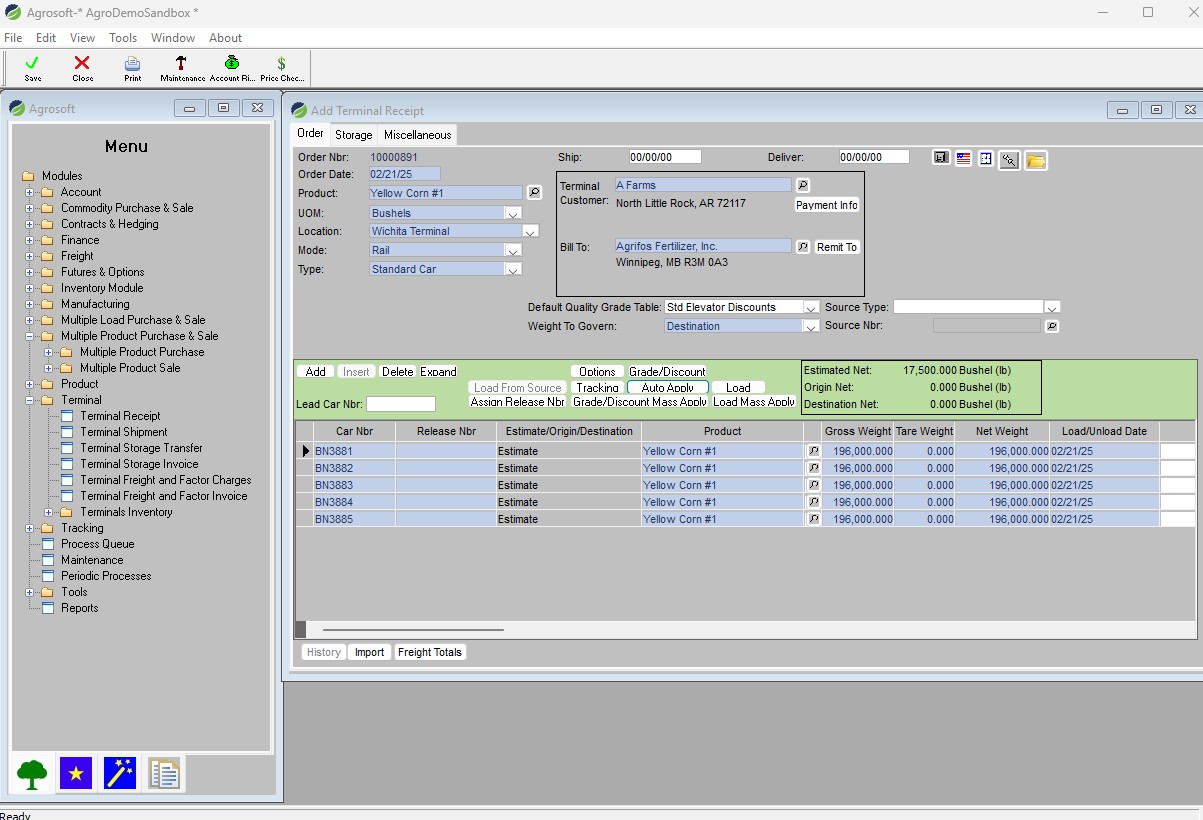Expand the Multiple Product Purchase node
1203x820 pixels.
click(48, 352)
